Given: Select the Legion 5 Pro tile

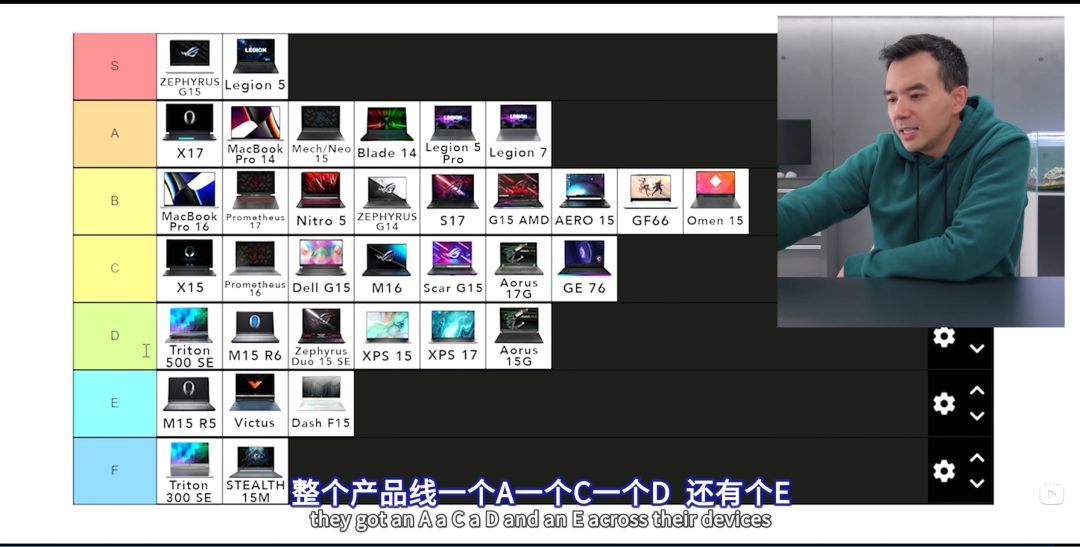Looking at the screenshot, I should click(x=453, y=134).
